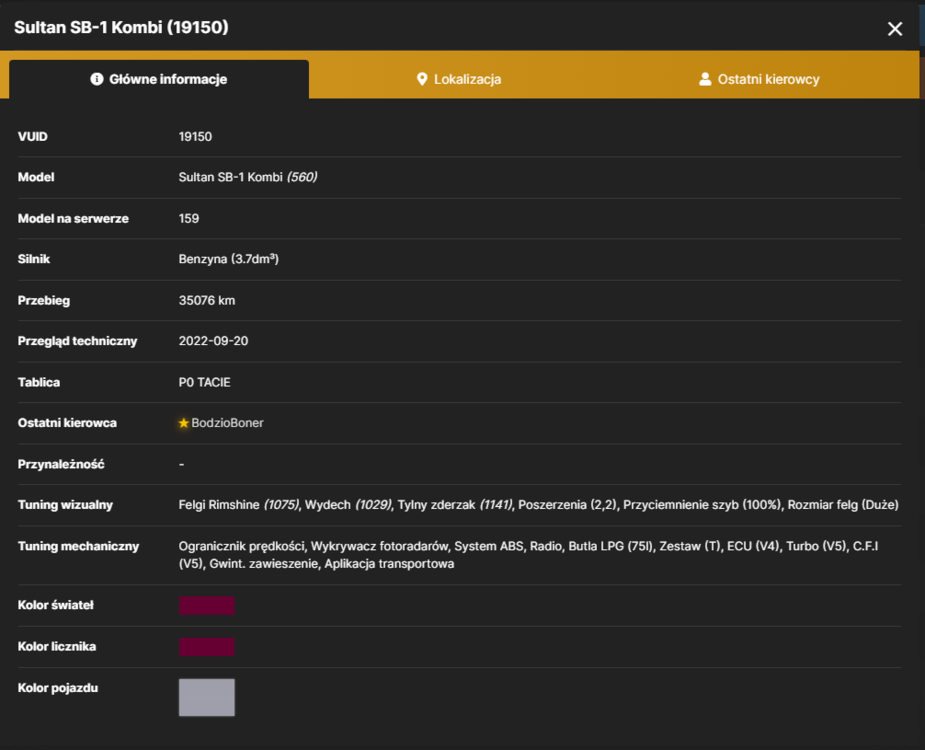This screenshot has width=925, height=750.
Task: Click the engine value Benzyna (3.7dm³)
Action: coord(229,259)
